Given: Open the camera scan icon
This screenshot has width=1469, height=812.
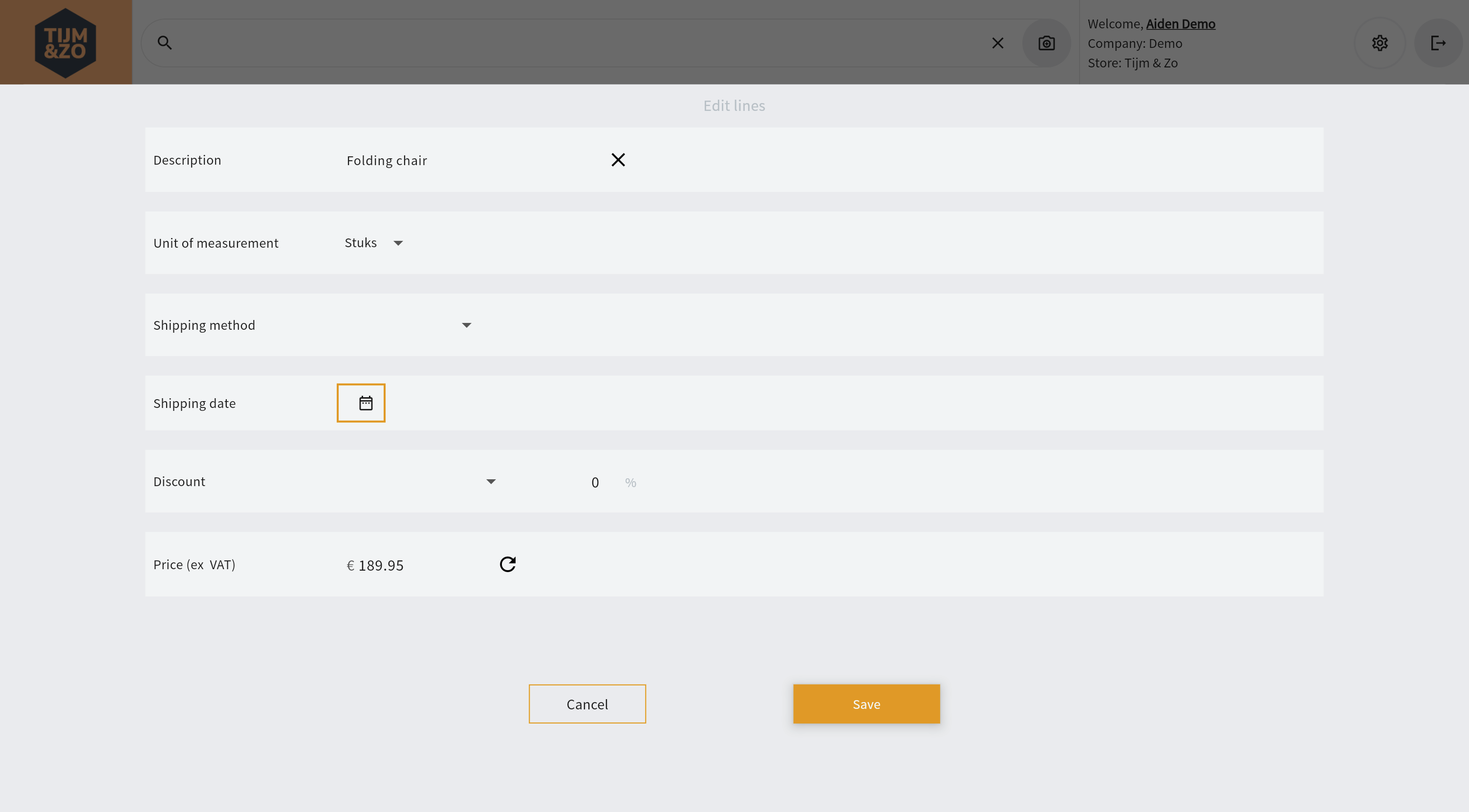Looking at the screenshot, I should (x=1046, y=43).
